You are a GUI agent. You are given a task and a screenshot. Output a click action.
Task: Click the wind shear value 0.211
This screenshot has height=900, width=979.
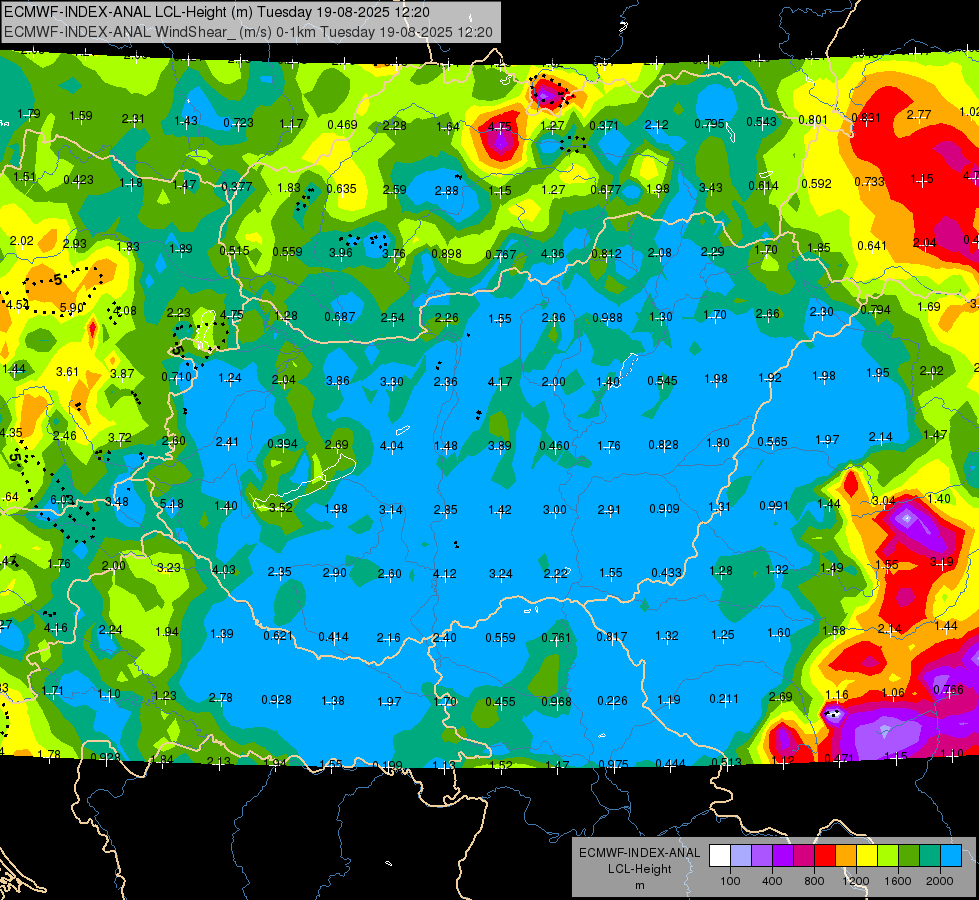[724, 699]
